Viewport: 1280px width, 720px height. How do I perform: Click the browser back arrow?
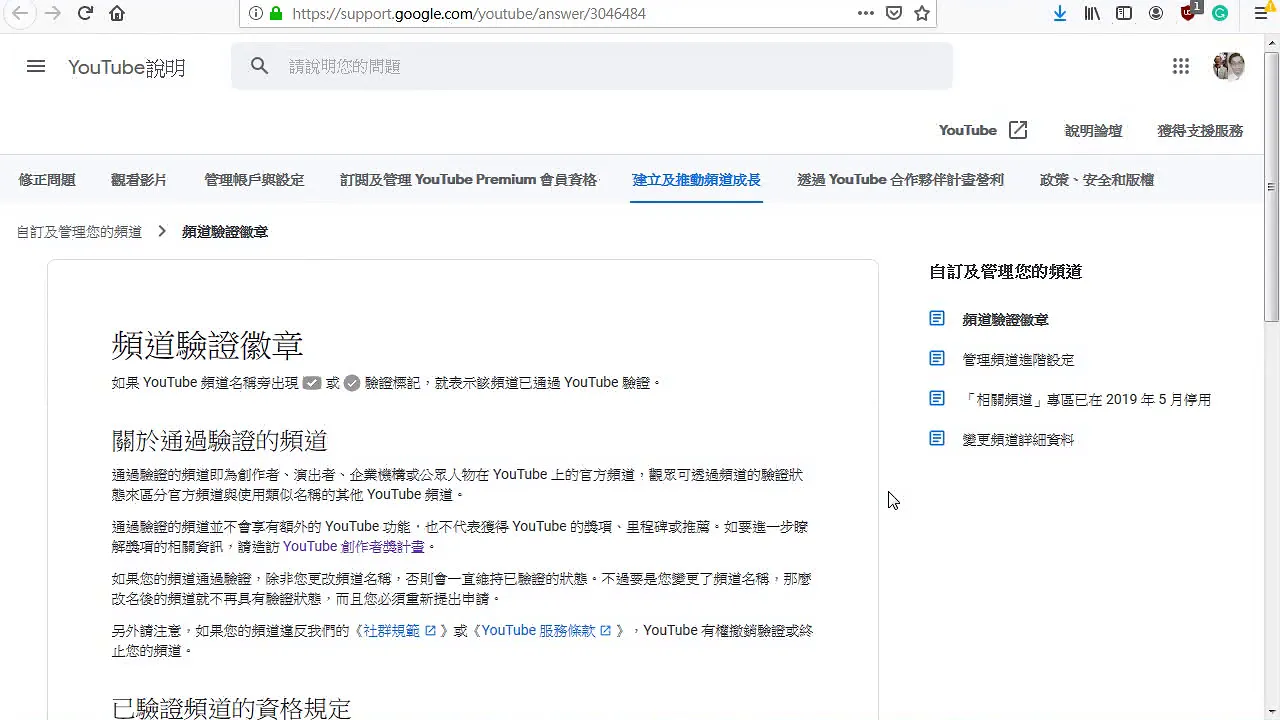point(20,13)
